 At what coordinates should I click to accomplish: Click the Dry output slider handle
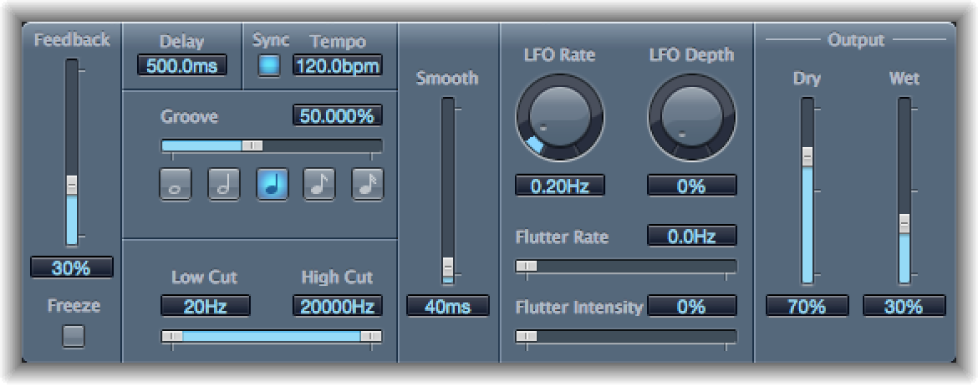click(x=807, y=157)
